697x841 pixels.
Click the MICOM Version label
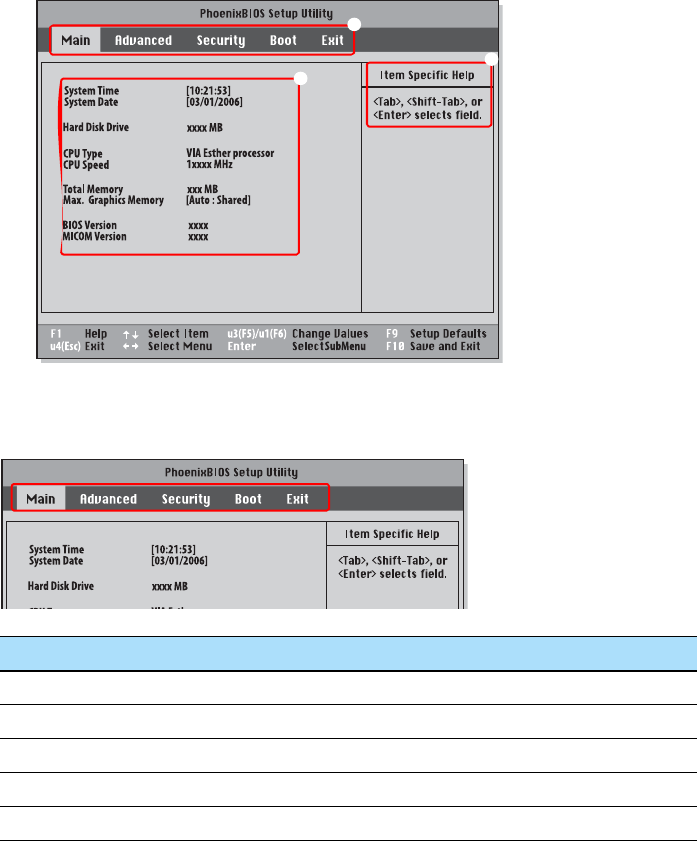tap(94, 237)
